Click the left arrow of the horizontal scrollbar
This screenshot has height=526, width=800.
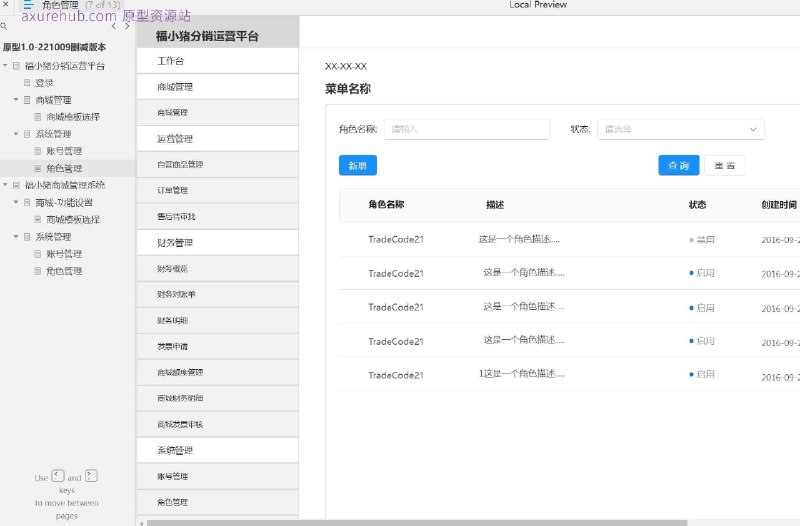point(141,523)
